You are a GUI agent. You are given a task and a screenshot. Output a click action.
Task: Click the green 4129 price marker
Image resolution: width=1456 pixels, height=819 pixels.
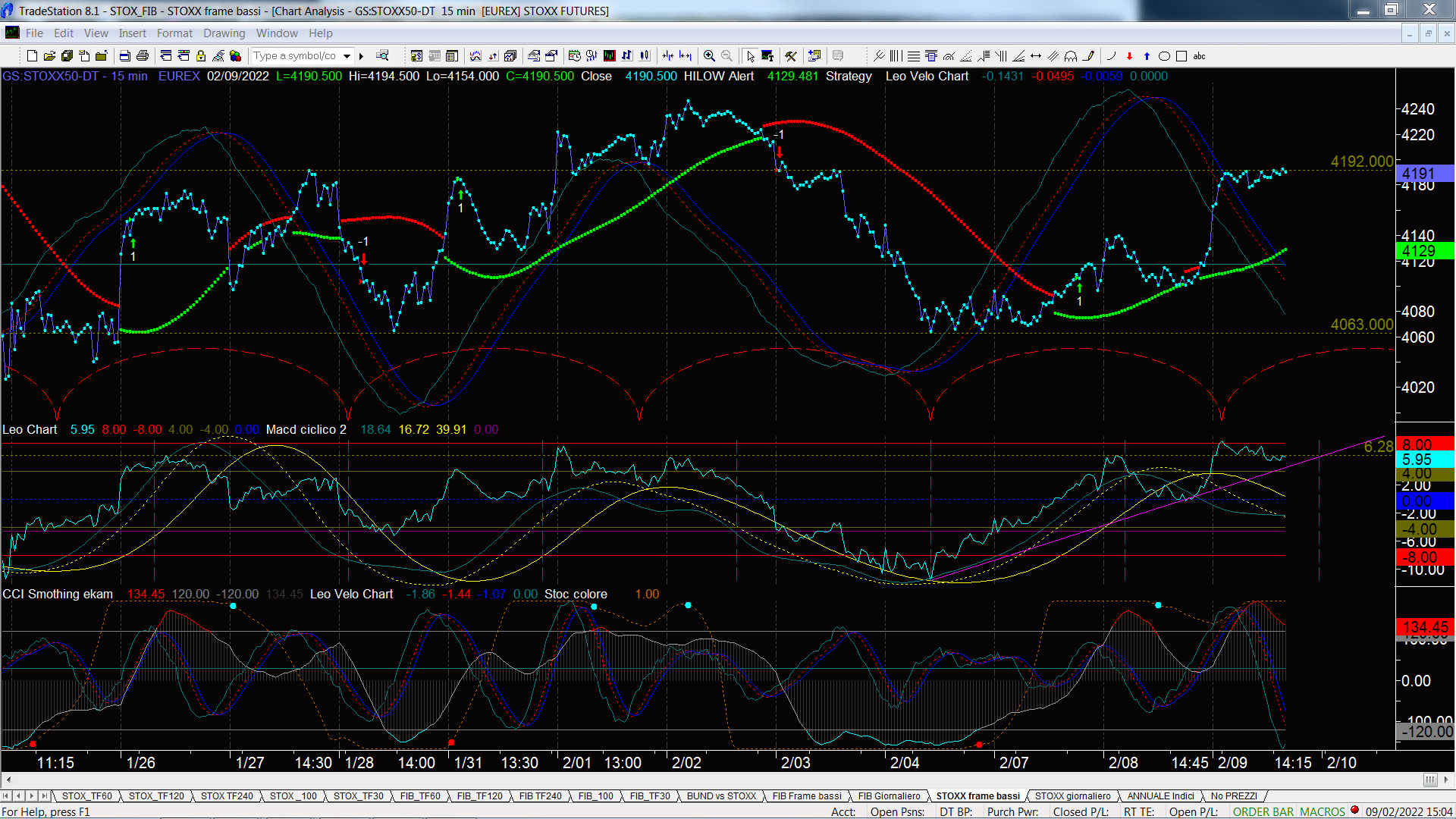point(1425,251)
